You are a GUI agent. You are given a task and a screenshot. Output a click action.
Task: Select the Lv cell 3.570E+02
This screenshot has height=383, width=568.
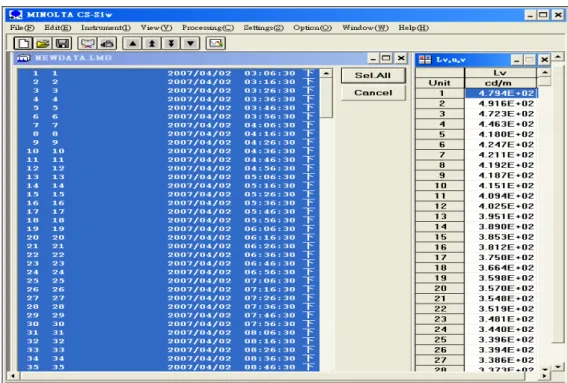[x=501, y=288]
